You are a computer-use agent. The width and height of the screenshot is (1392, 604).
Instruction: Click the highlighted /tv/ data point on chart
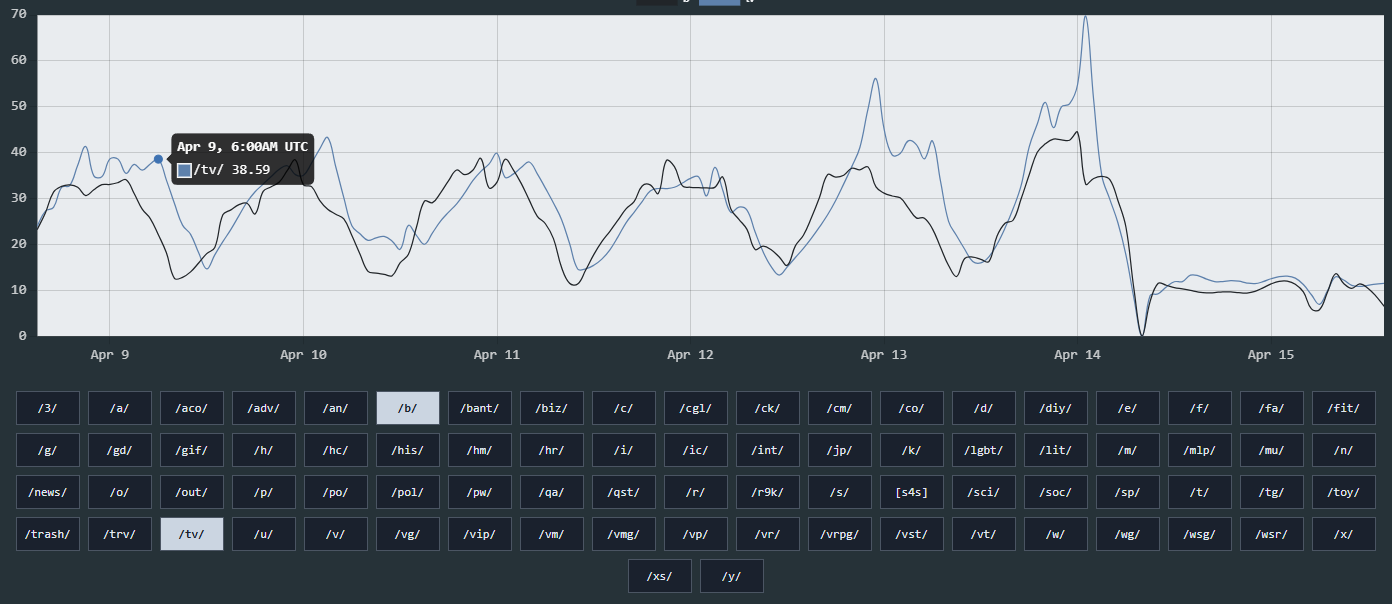(158, 159)
